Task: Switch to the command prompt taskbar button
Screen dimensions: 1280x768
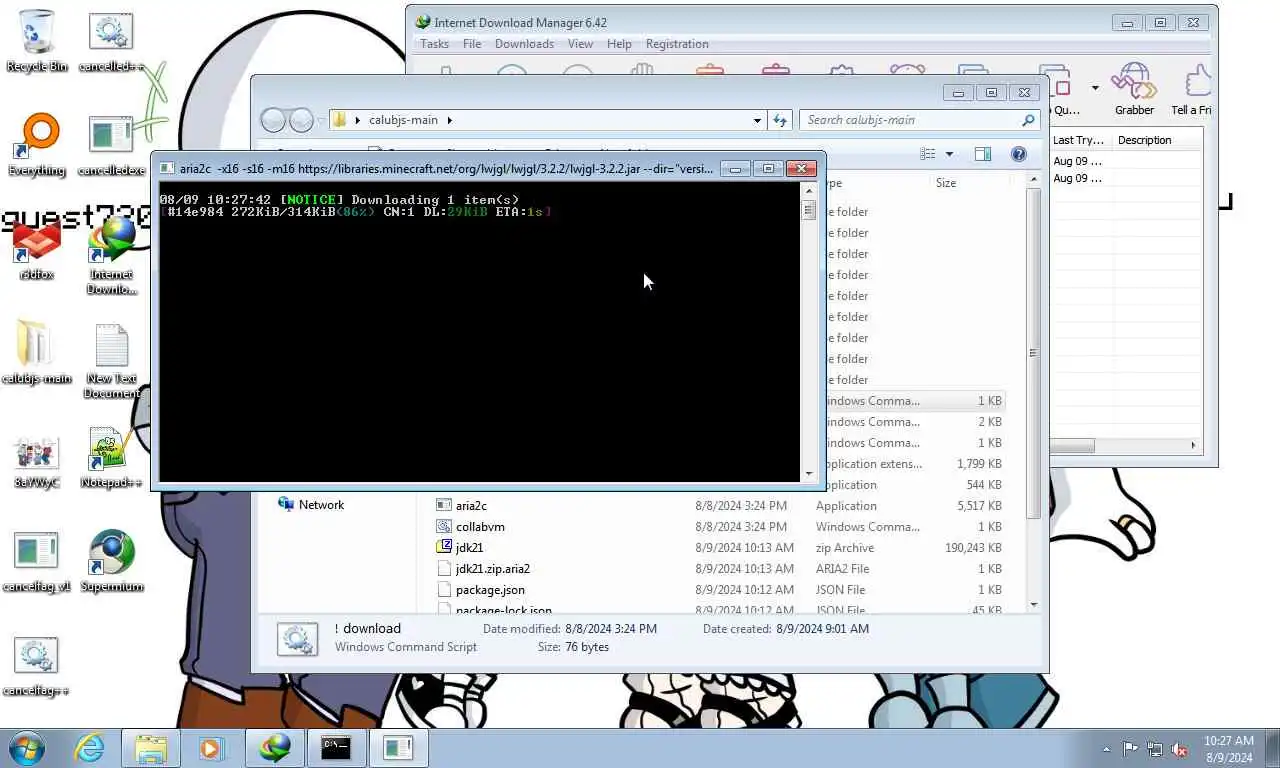Action: point(336,747)
